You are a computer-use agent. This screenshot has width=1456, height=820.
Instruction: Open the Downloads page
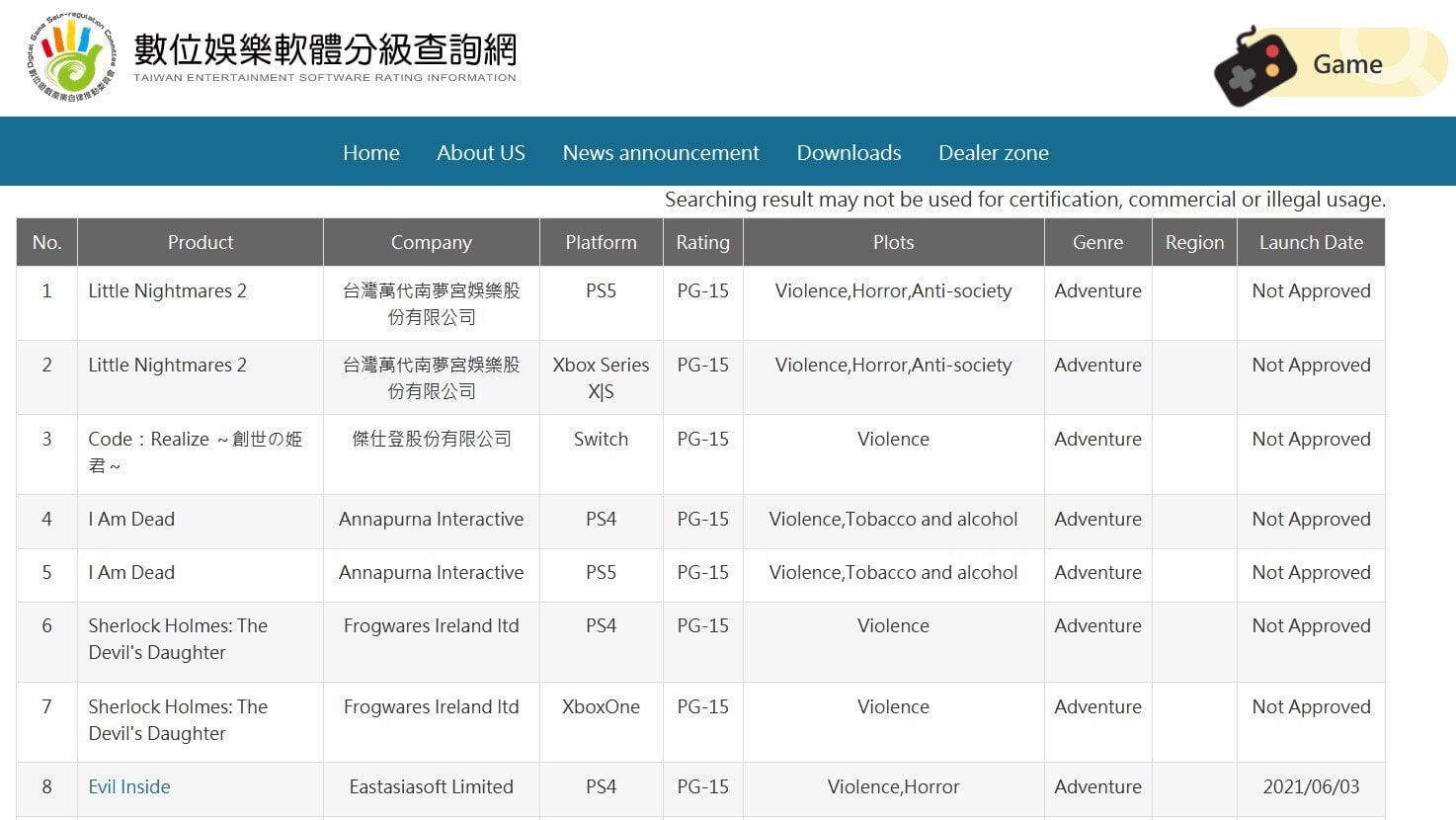pyautogui.click(x=849, y=152)
